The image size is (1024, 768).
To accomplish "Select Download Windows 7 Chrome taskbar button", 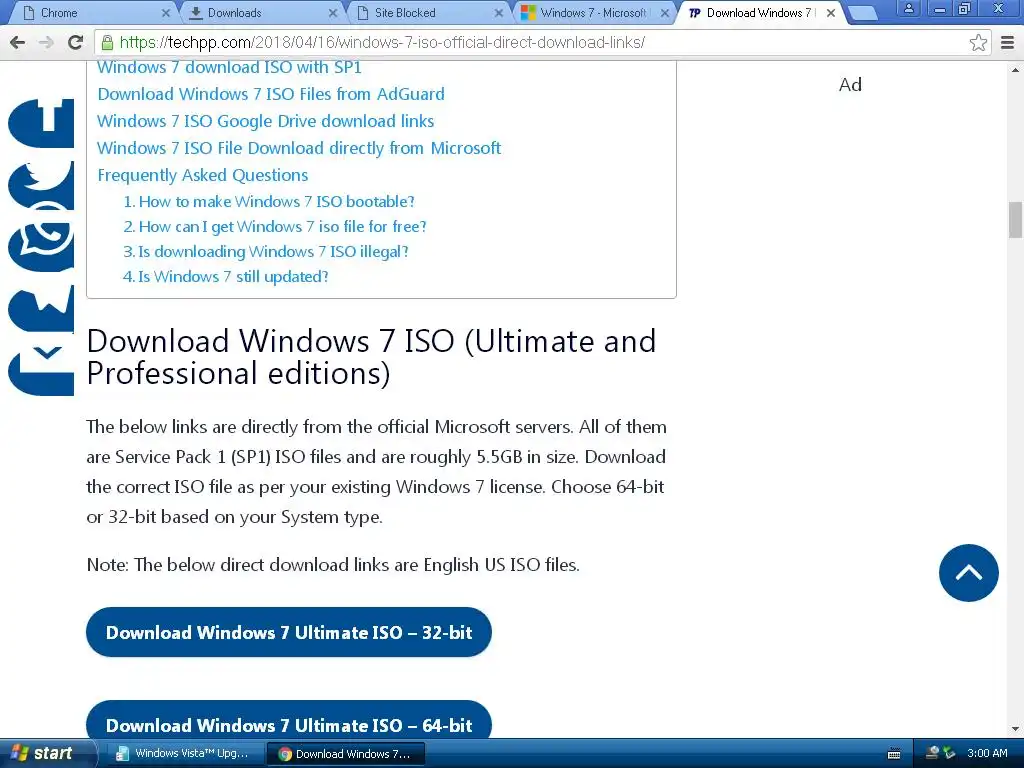I will 346,754.
